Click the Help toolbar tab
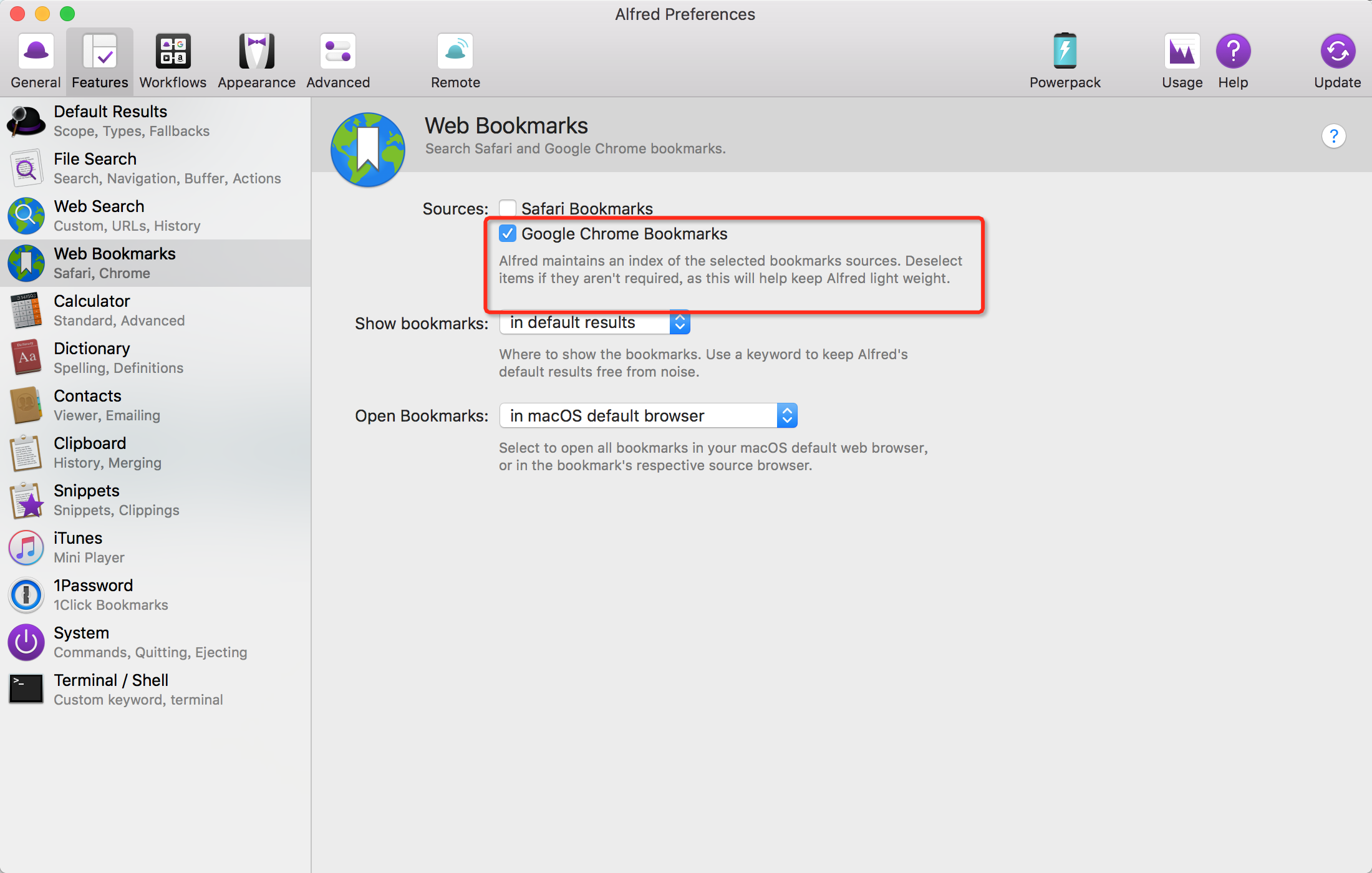 1233,61
